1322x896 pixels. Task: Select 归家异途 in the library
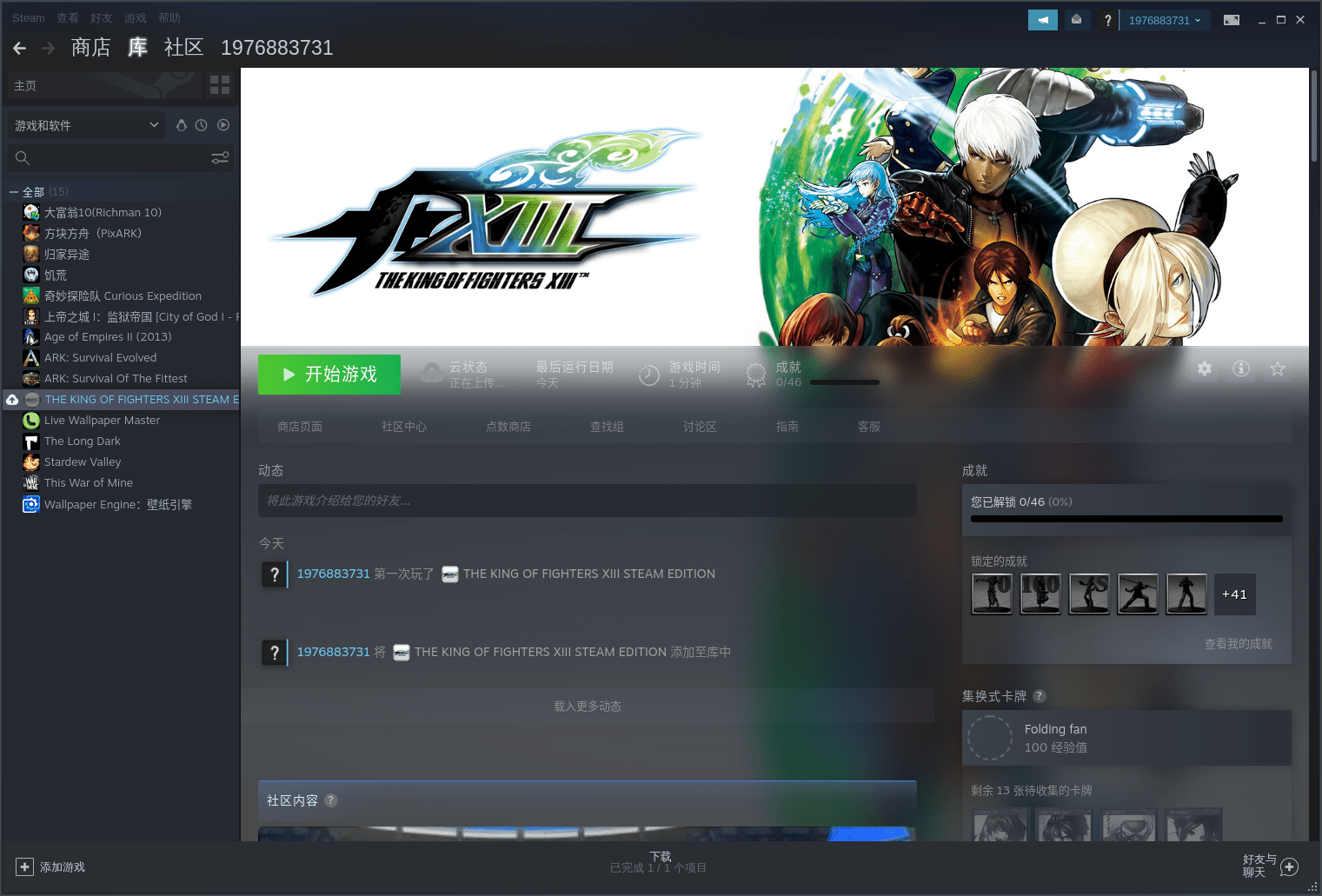[67, 254]
